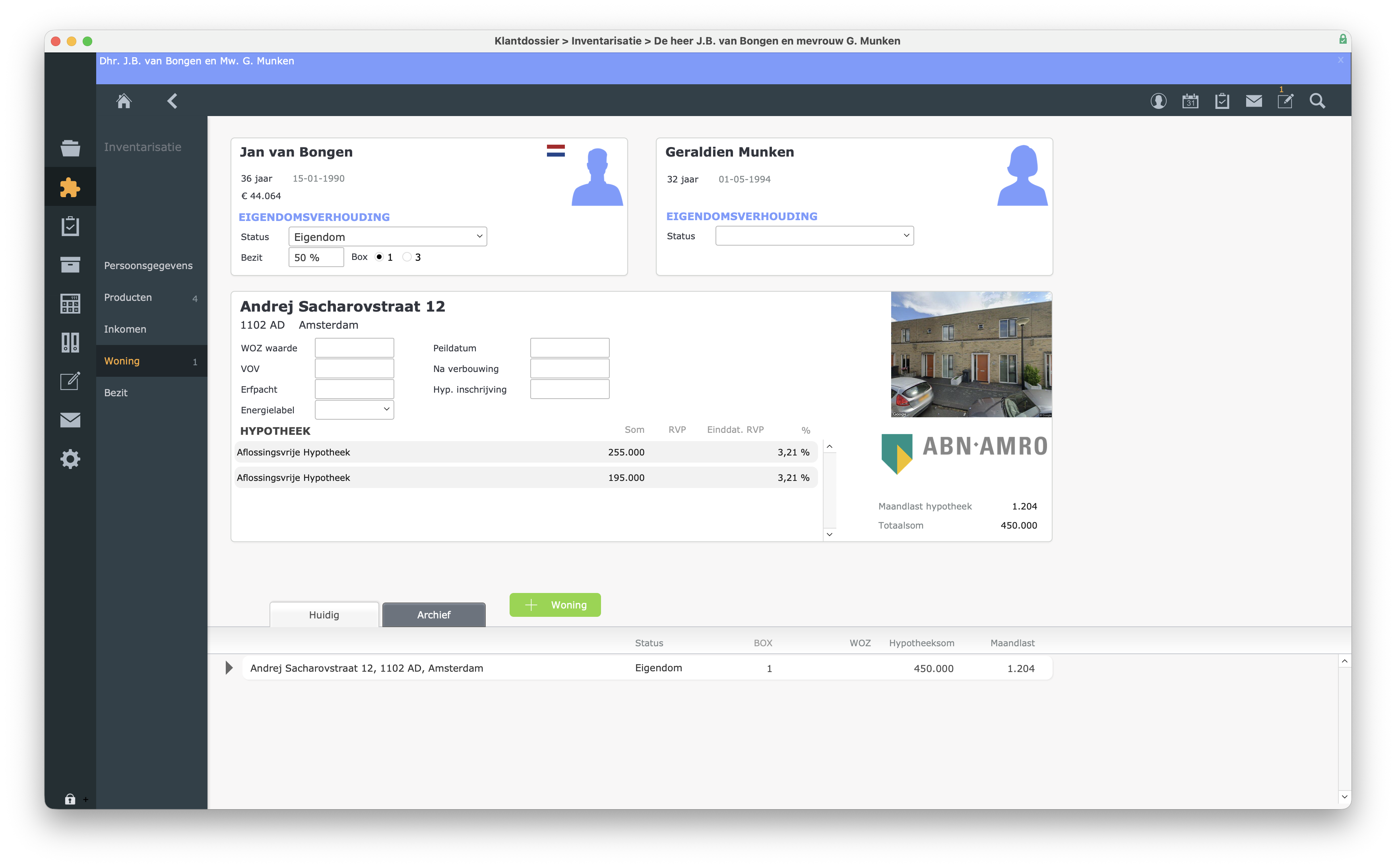
Task: Open the clipboard checklist icon in sidebar
Action: pos(70,226)
